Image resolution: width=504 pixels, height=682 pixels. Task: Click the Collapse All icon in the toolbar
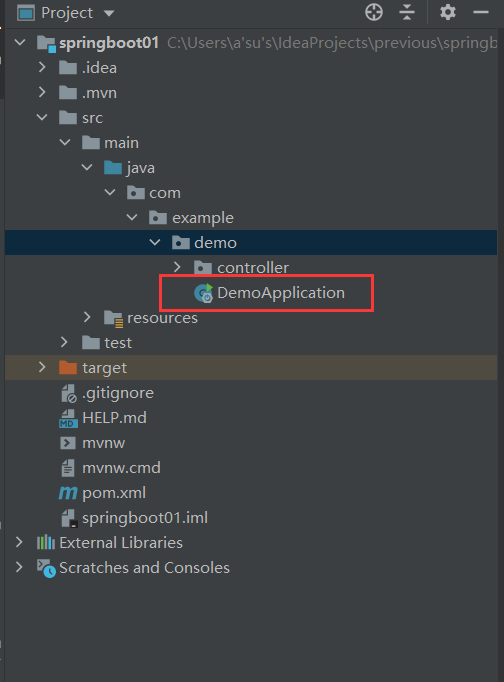click(407, 12)
